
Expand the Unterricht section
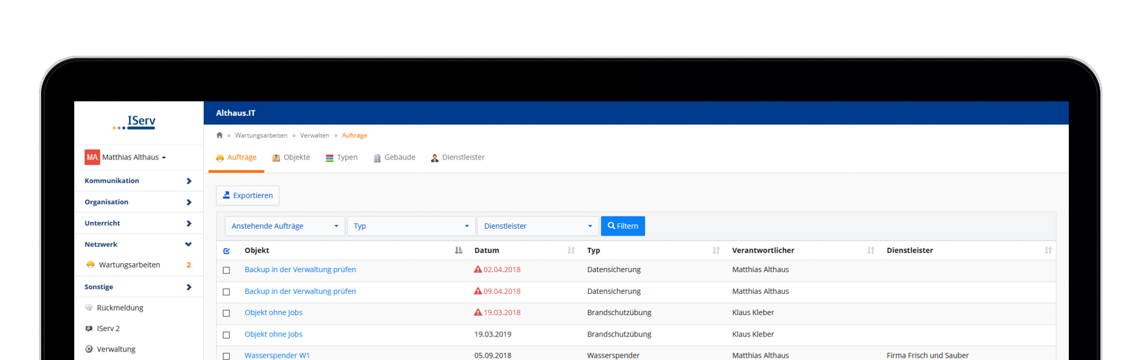pos(138,223)
